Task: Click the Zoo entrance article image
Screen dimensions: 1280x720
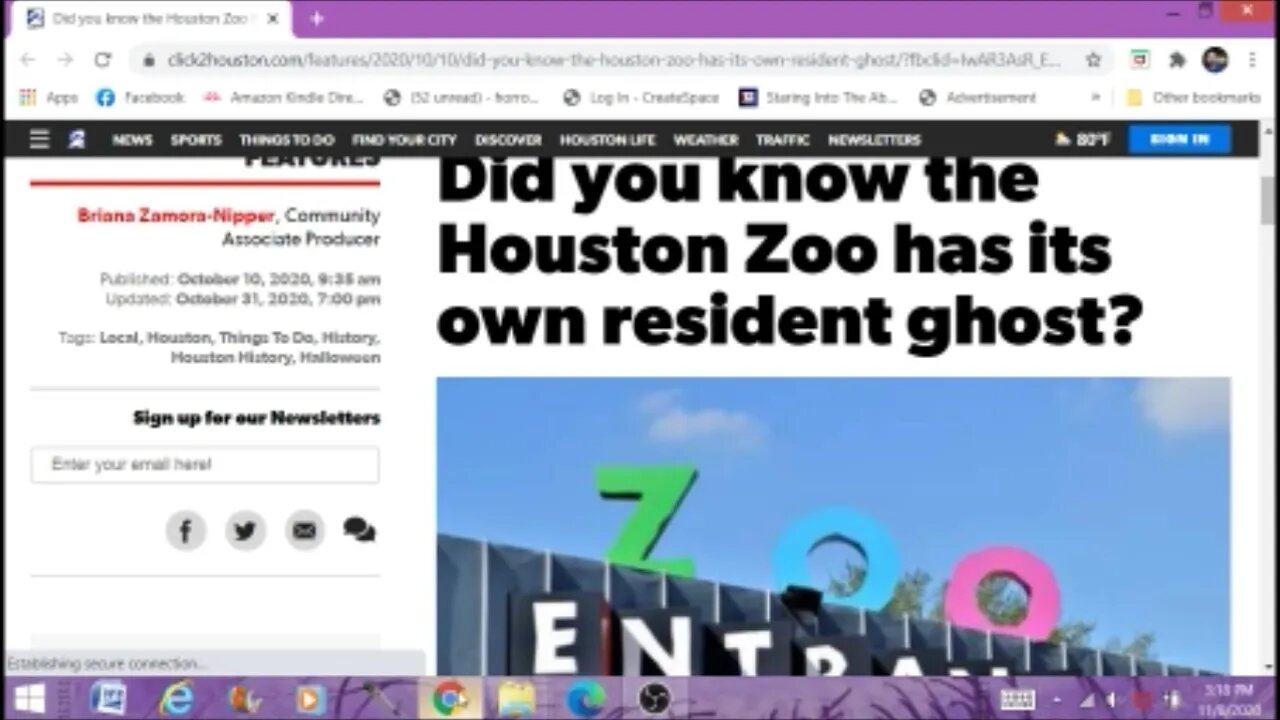Action: [x=833, y=526]
